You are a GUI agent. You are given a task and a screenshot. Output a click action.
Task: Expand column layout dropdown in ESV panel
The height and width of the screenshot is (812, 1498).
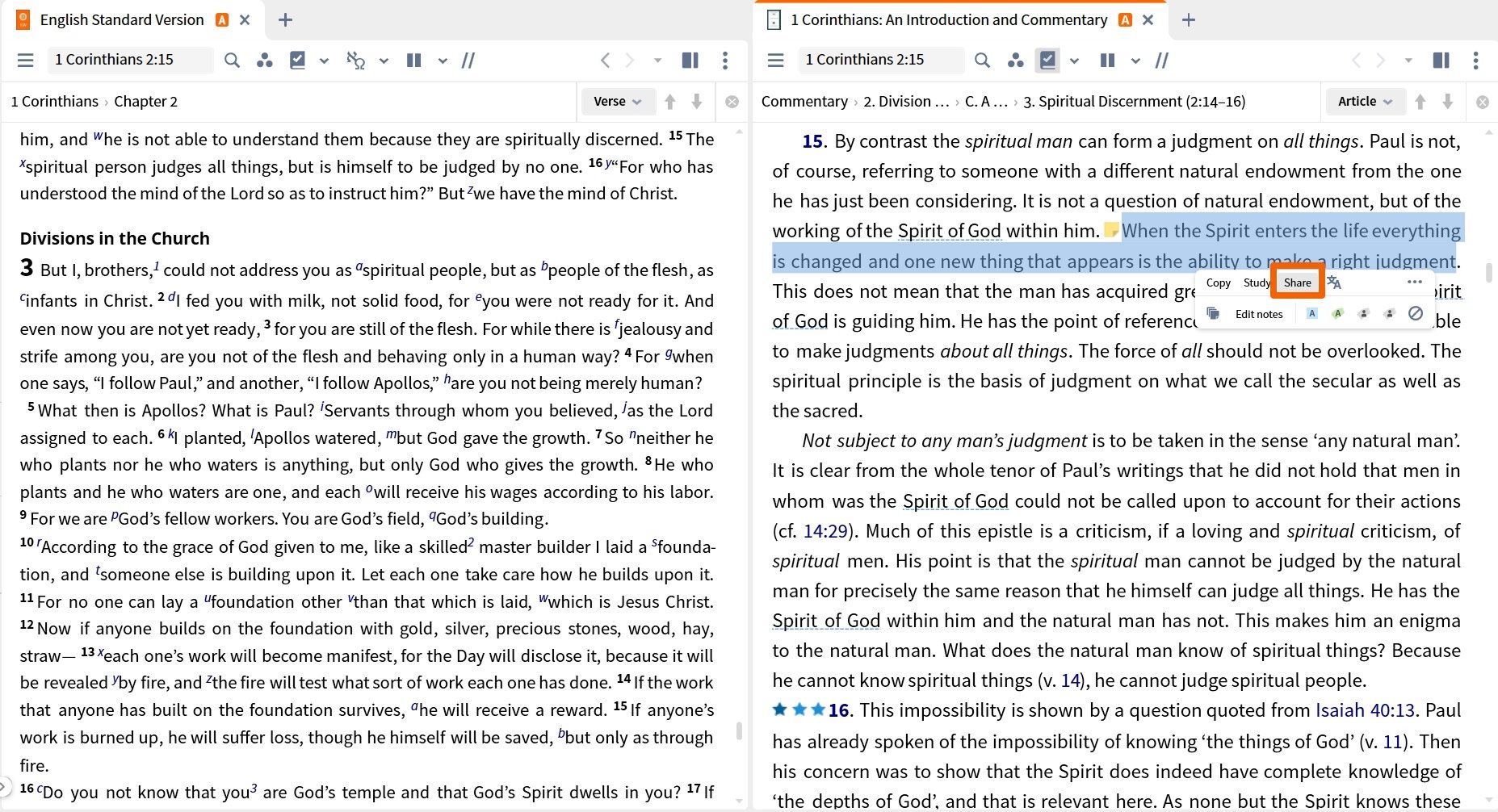443,61
